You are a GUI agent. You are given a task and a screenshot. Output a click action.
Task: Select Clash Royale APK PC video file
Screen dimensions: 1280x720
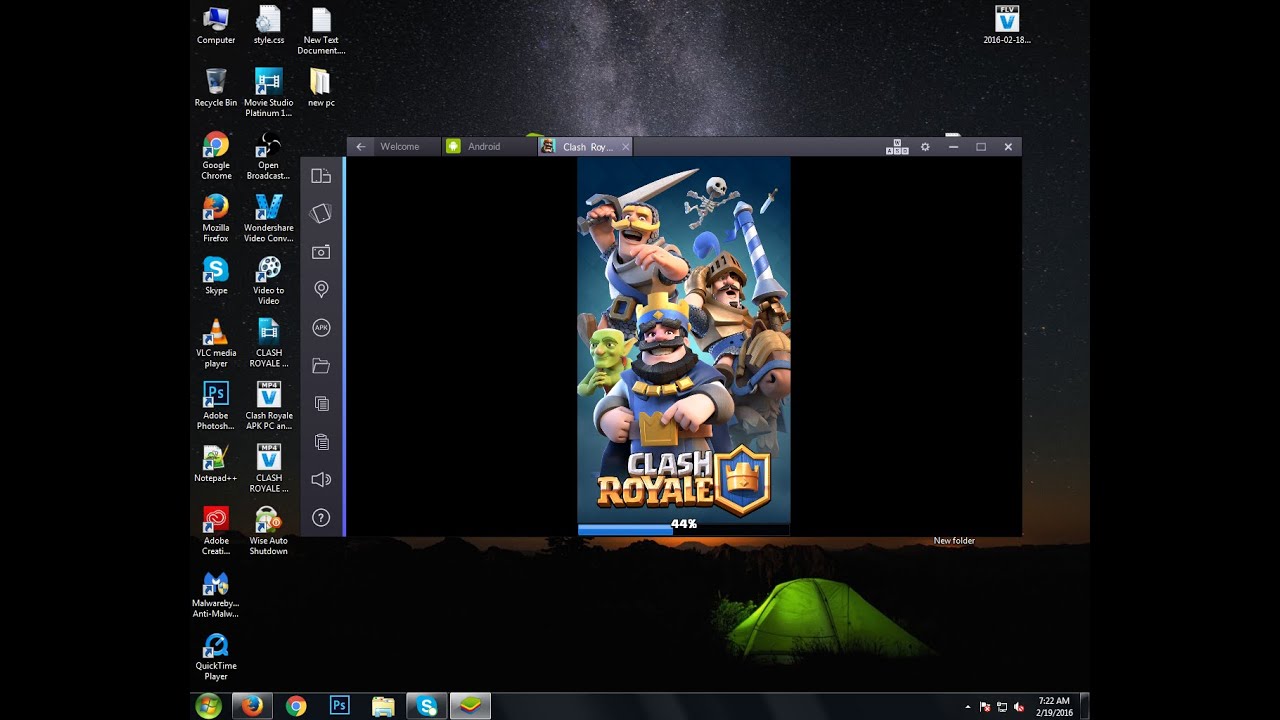[x=269, y=406]
